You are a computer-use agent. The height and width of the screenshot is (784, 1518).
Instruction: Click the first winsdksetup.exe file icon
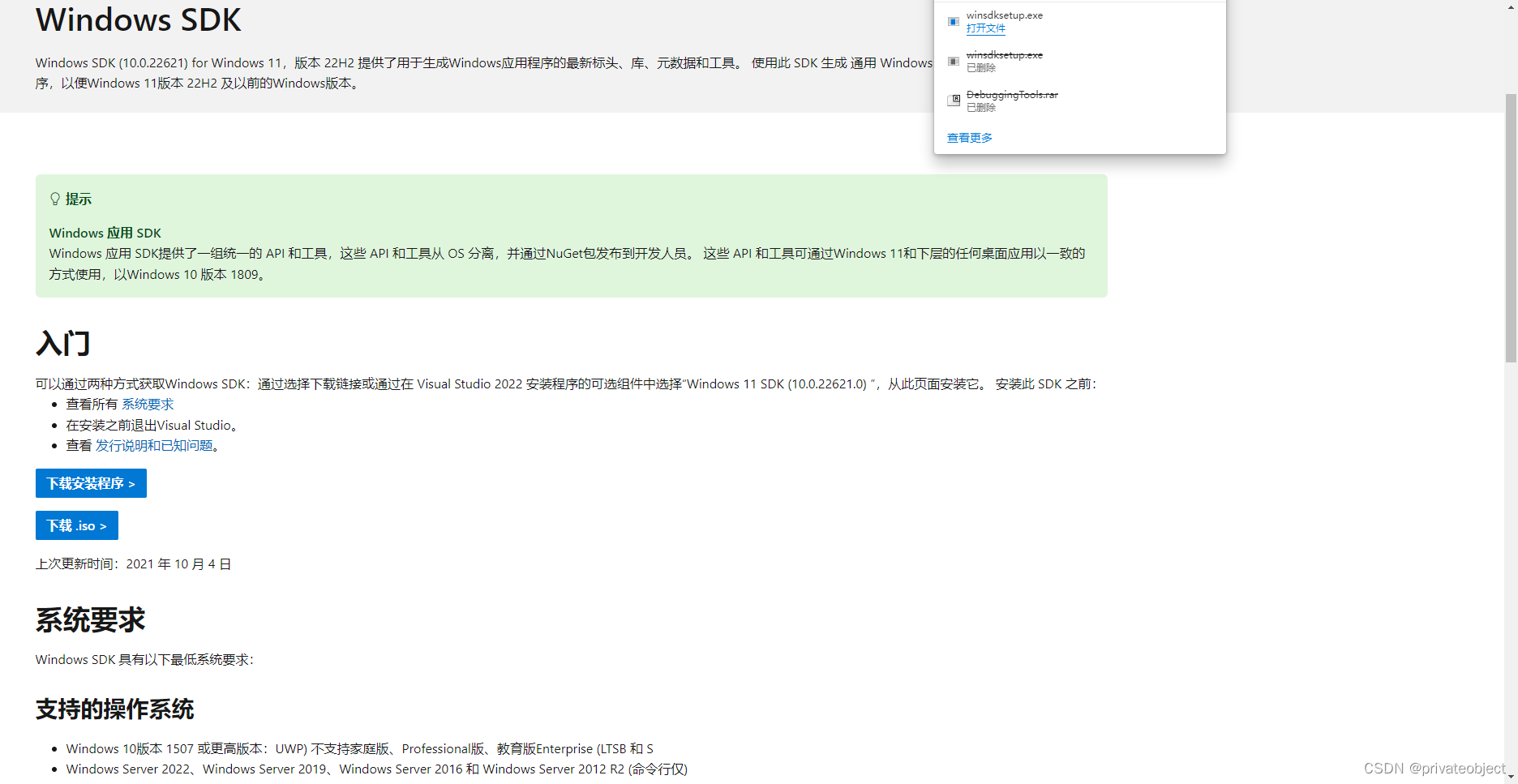(954, 22)
